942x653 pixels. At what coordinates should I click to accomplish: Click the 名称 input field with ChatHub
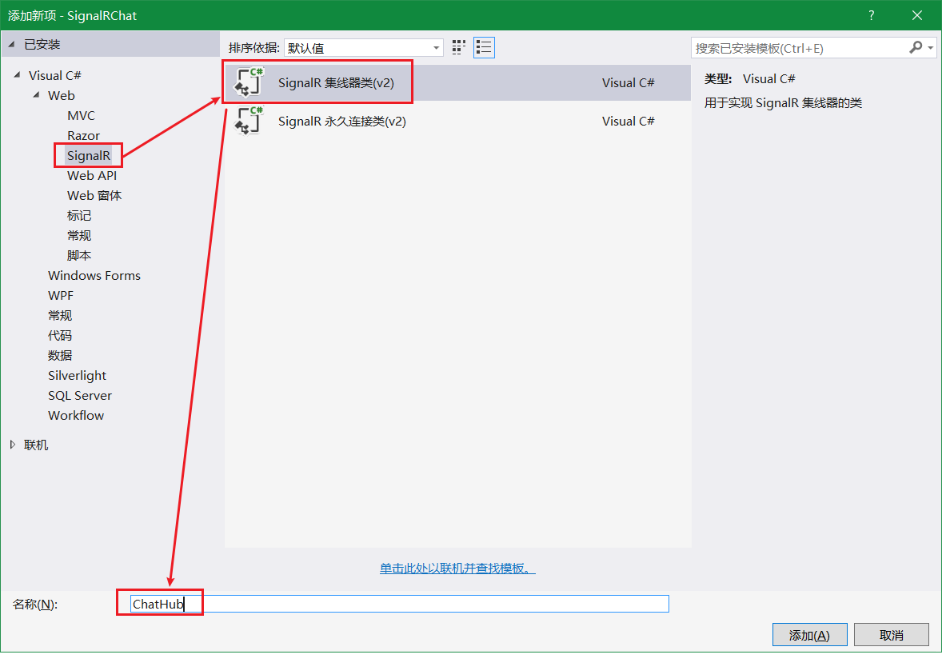tap(400, 604)
